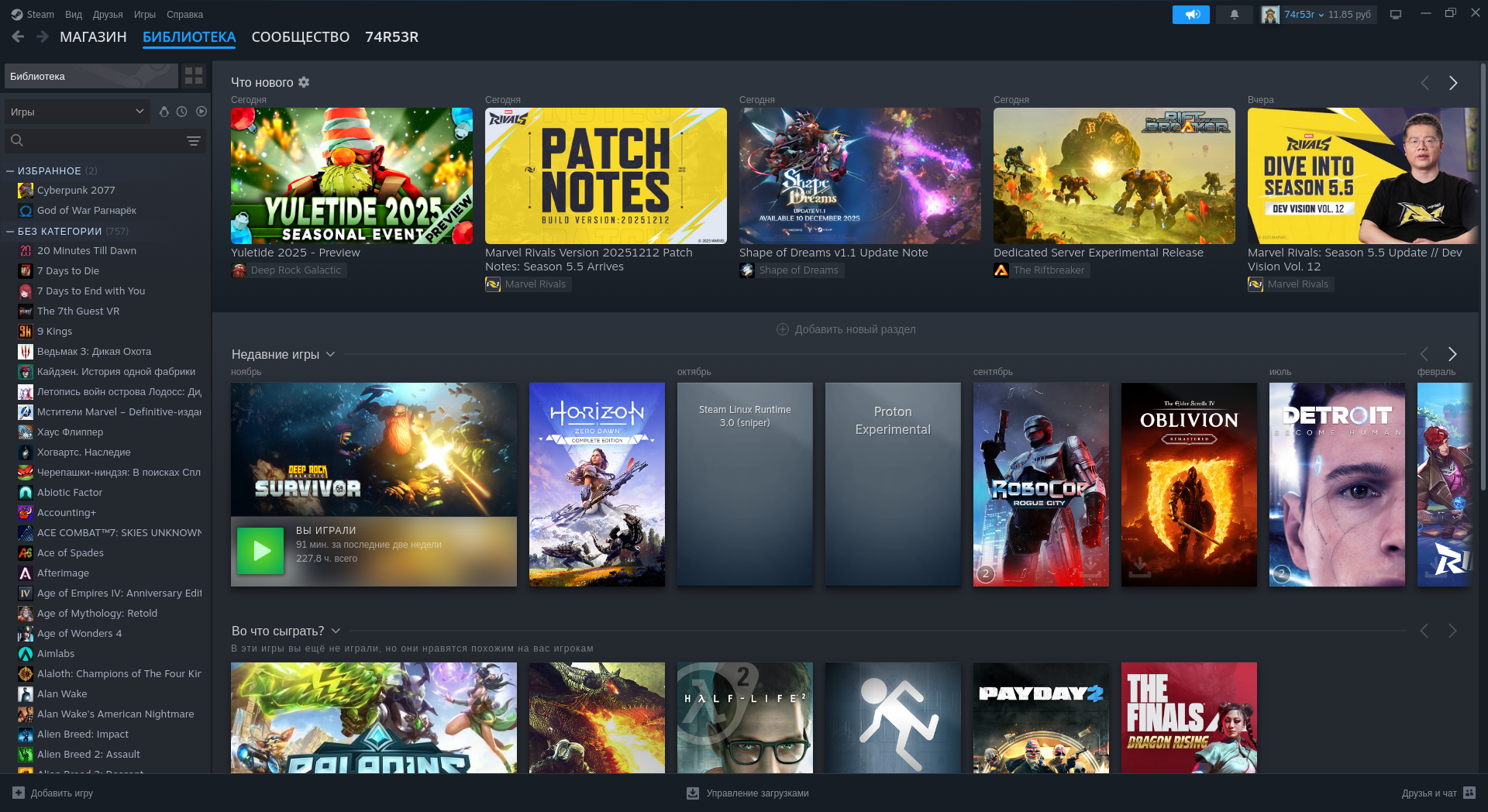Open the Справка menu
This screenshot has height=812, width=1488.
tap(184, 15)
